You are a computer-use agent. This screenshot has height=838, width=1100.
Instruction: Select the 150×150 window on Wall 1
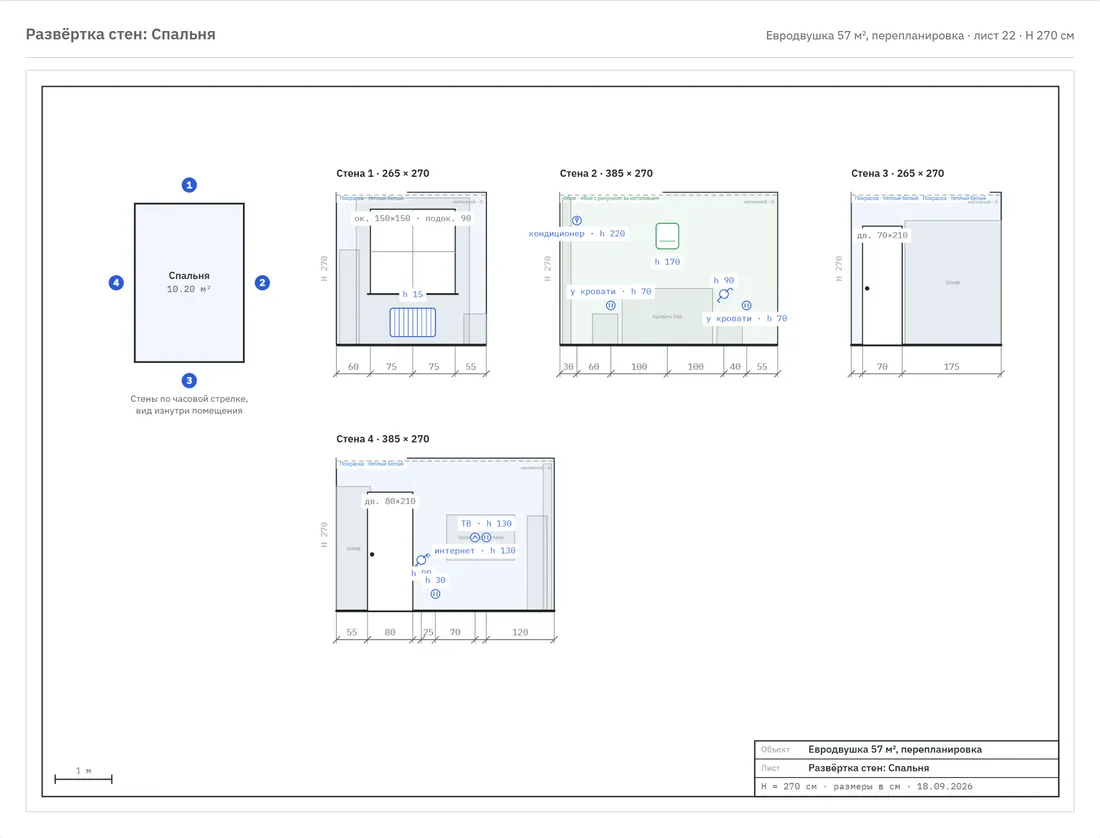(412, 252)
